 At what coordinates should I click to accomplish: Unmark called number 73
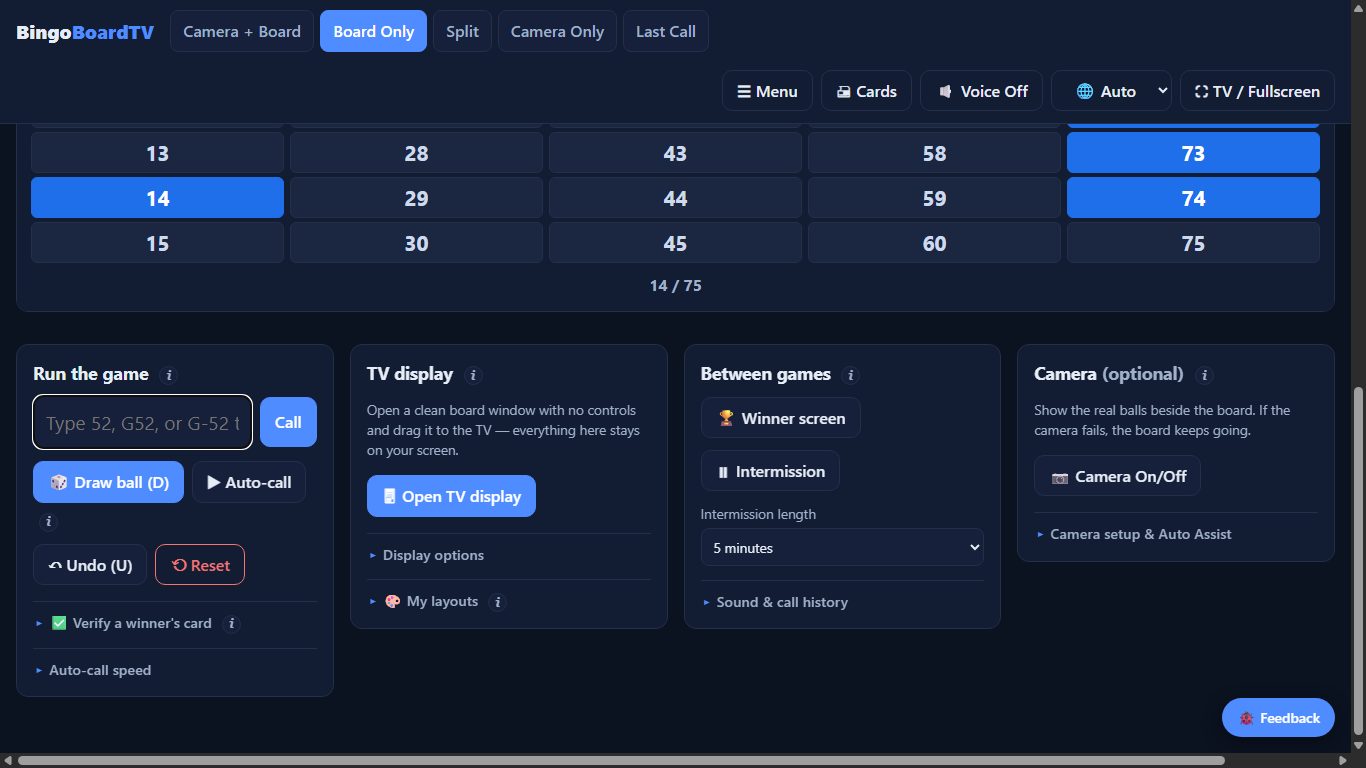pyautogui.click(x=1193, y=153)
